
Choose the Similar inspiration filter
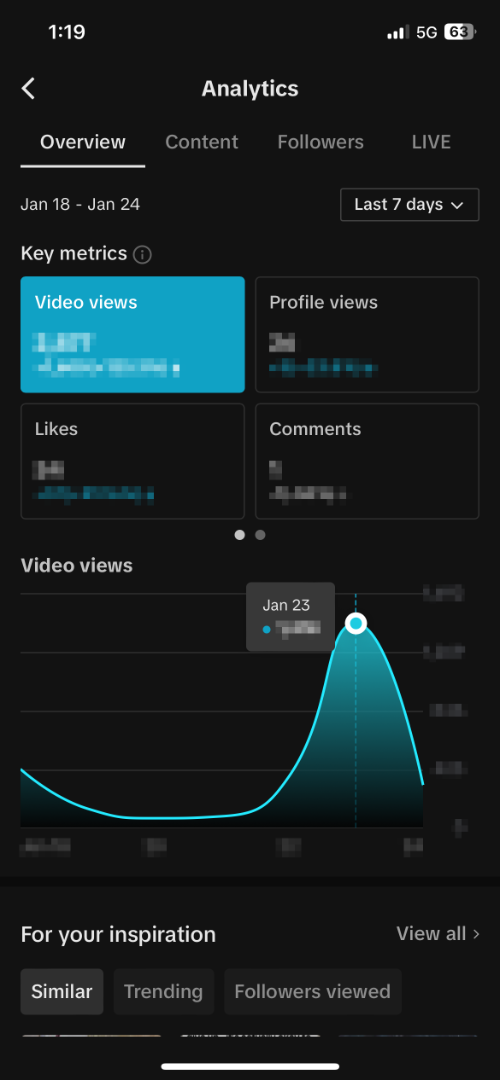pos(62,992)
